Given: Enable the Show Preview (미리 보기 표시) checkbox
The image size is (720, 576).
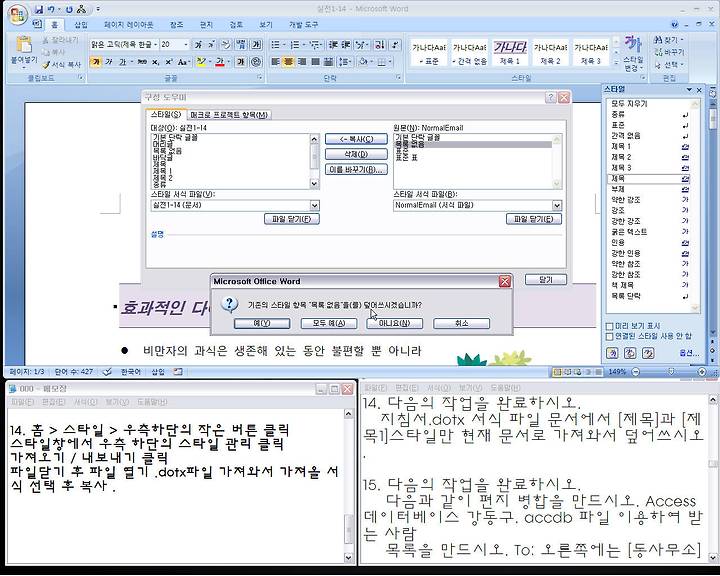Looking at the screenshot, I should 610,326.
